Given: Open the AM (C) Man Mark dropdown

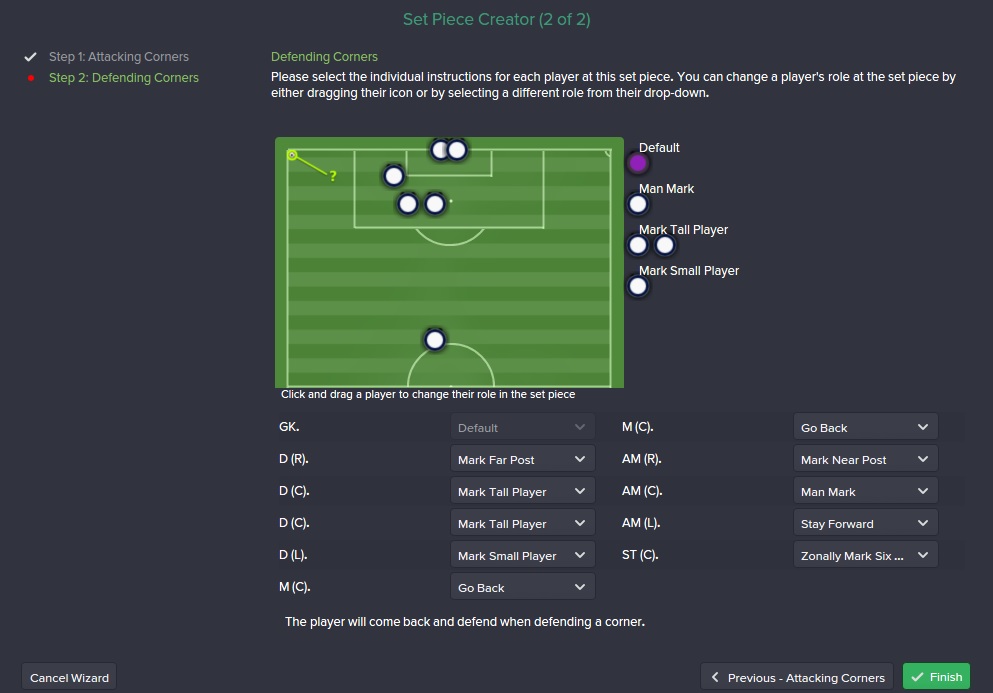Looking at the screenshot, I should [865, 492].
